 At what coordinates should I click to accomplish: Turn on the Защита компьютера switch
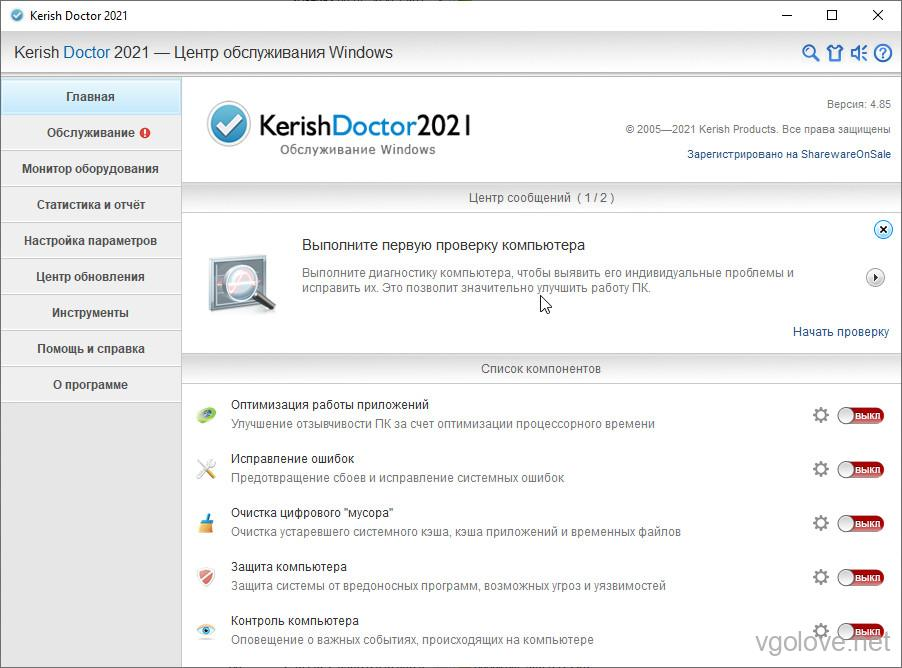tap(861, 577)
